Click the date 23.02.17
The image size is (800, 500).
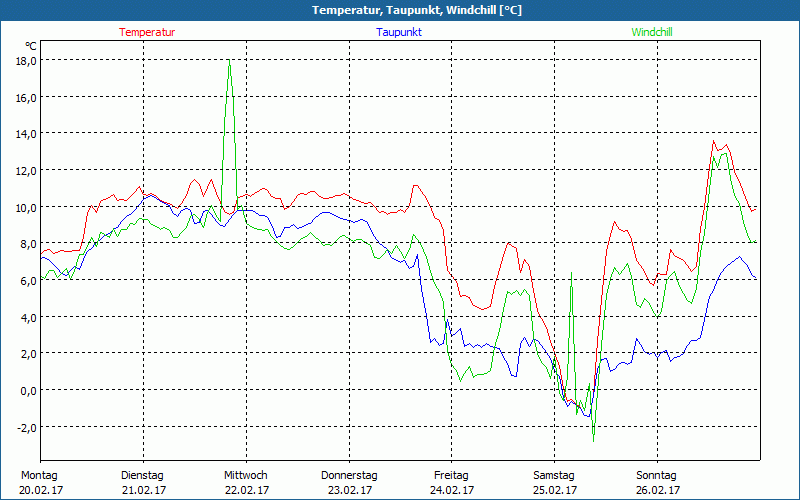click(x=350, y=490)
